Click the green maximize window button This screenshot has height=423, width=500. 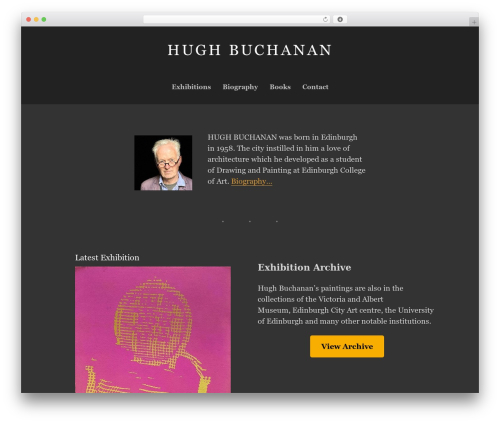pos(44,19)
